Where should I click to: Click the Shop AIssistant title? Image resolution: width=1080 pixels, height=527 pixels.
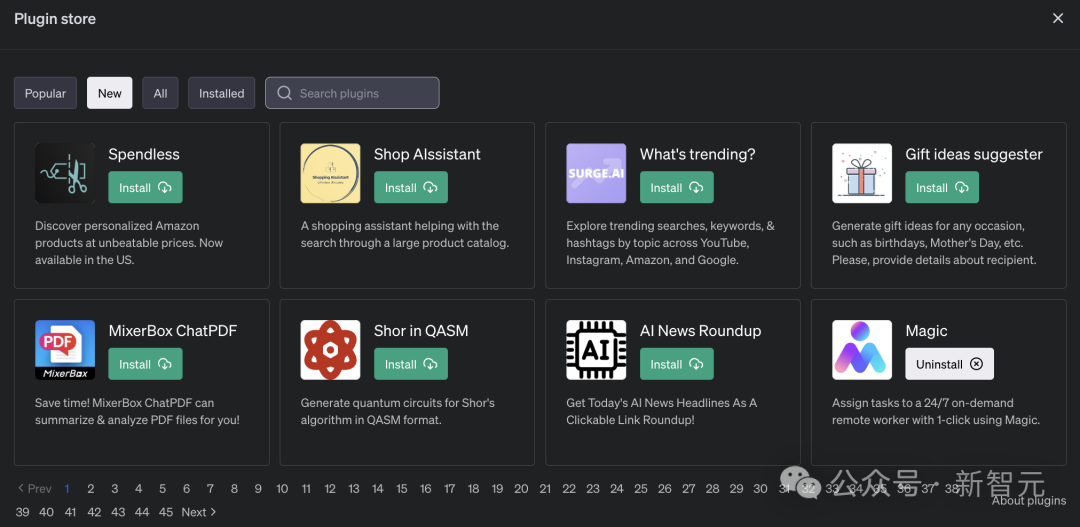427,154
